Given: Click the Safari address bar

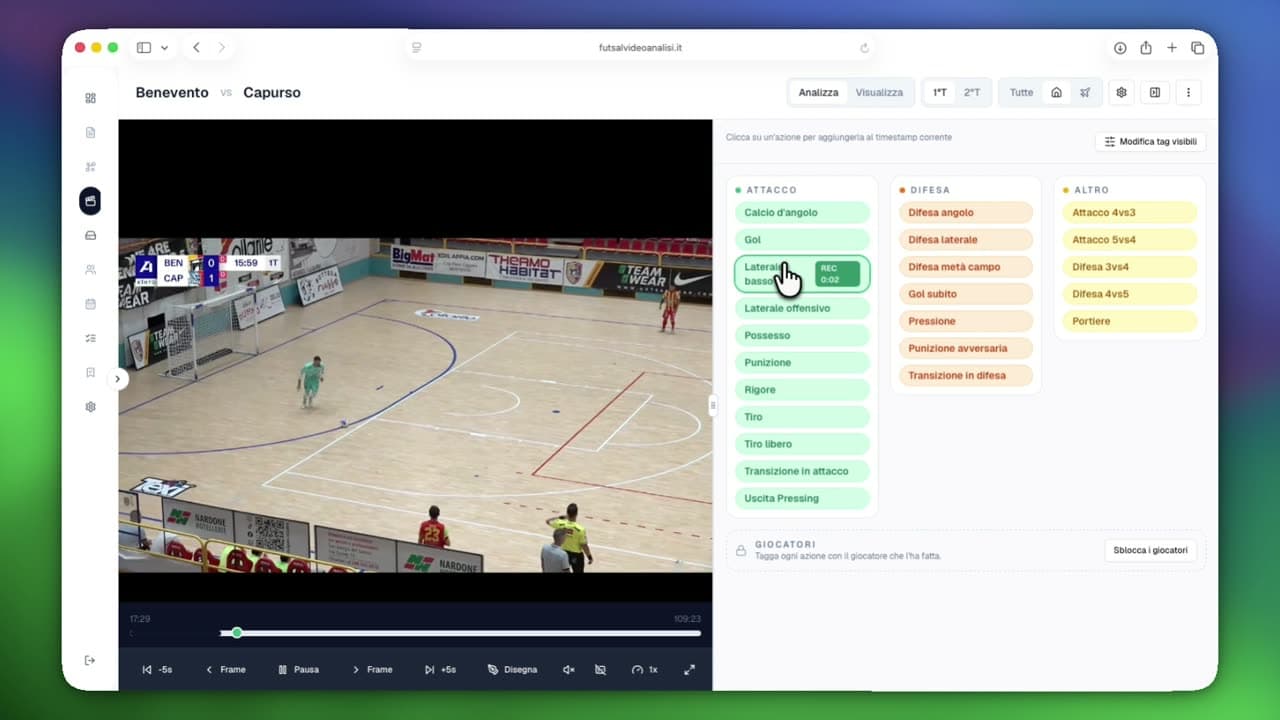Looking at the screenshot, I should [x=640, y=48].
